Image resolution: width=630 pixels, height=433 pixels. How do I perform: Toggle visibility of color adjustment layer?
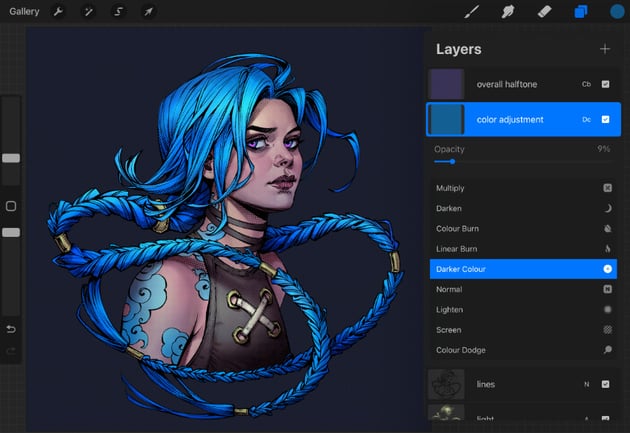[x=605, y=119]
